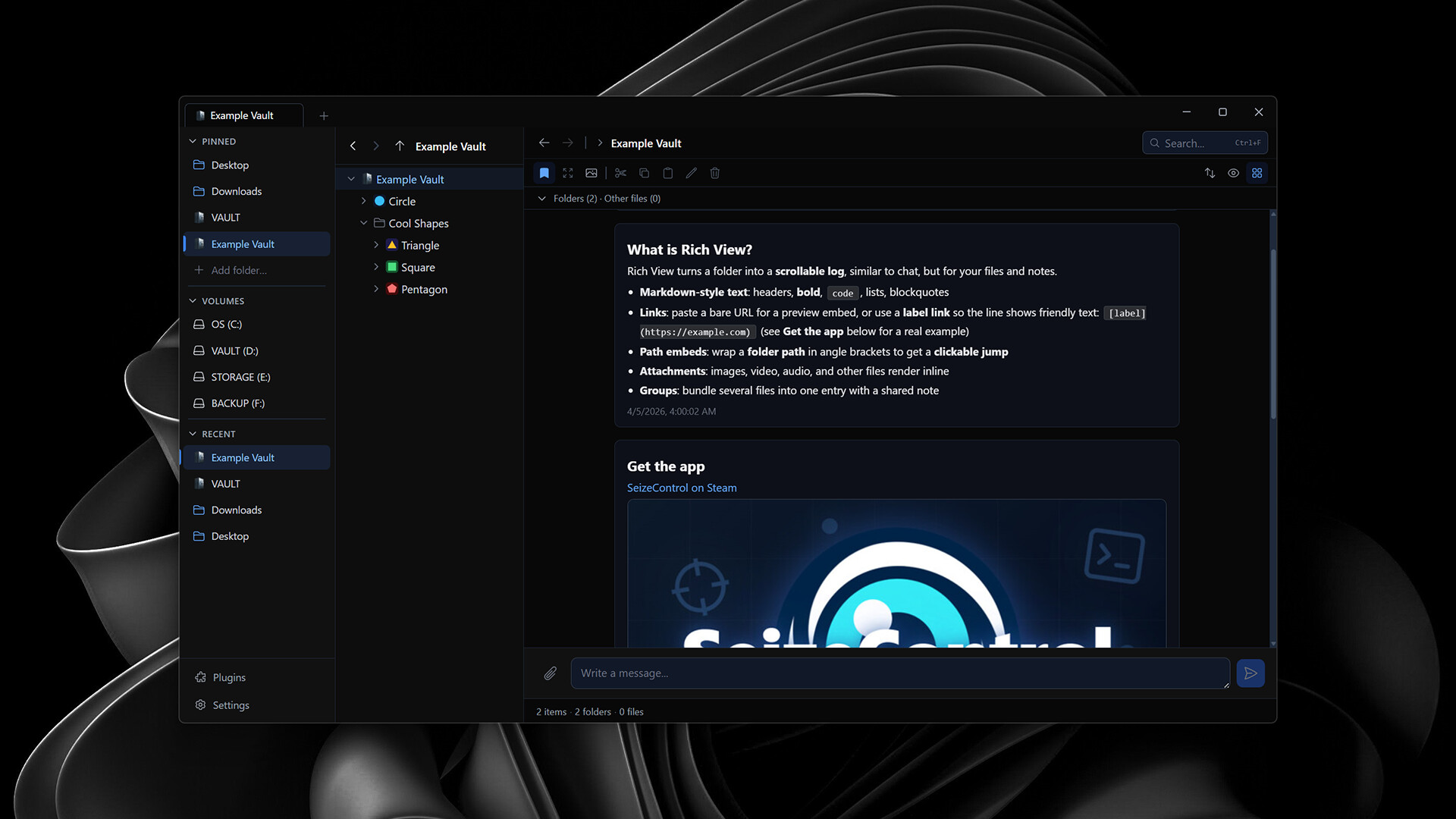Expand the Circle tree folder

pos(363,201)
